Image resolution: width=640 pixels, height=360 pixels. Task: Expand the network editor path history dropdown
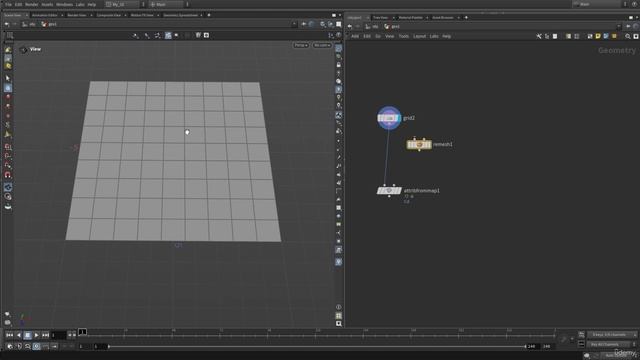[619, 27]
